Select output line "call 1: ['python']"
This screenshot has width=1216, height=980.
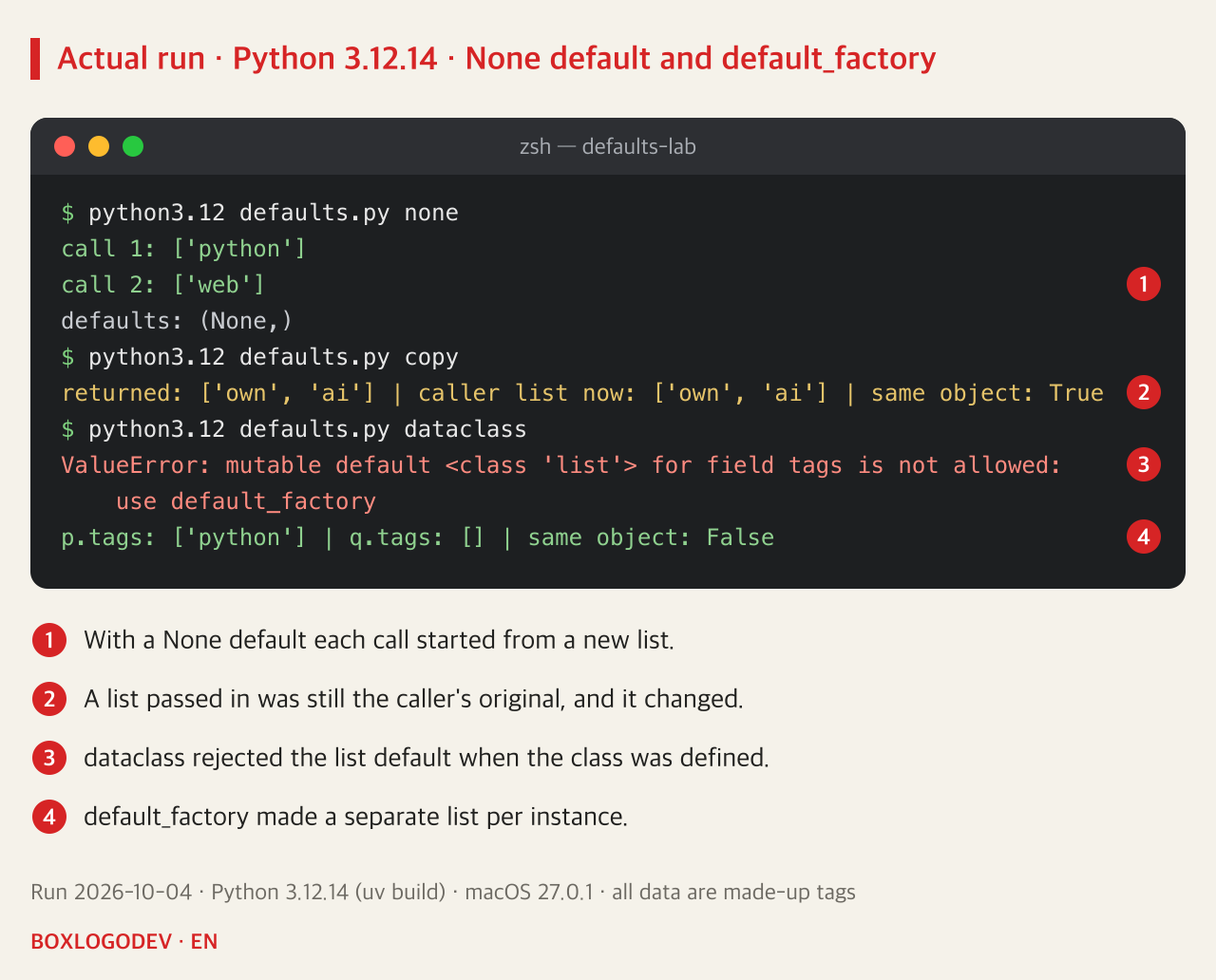tap(184, 249)
